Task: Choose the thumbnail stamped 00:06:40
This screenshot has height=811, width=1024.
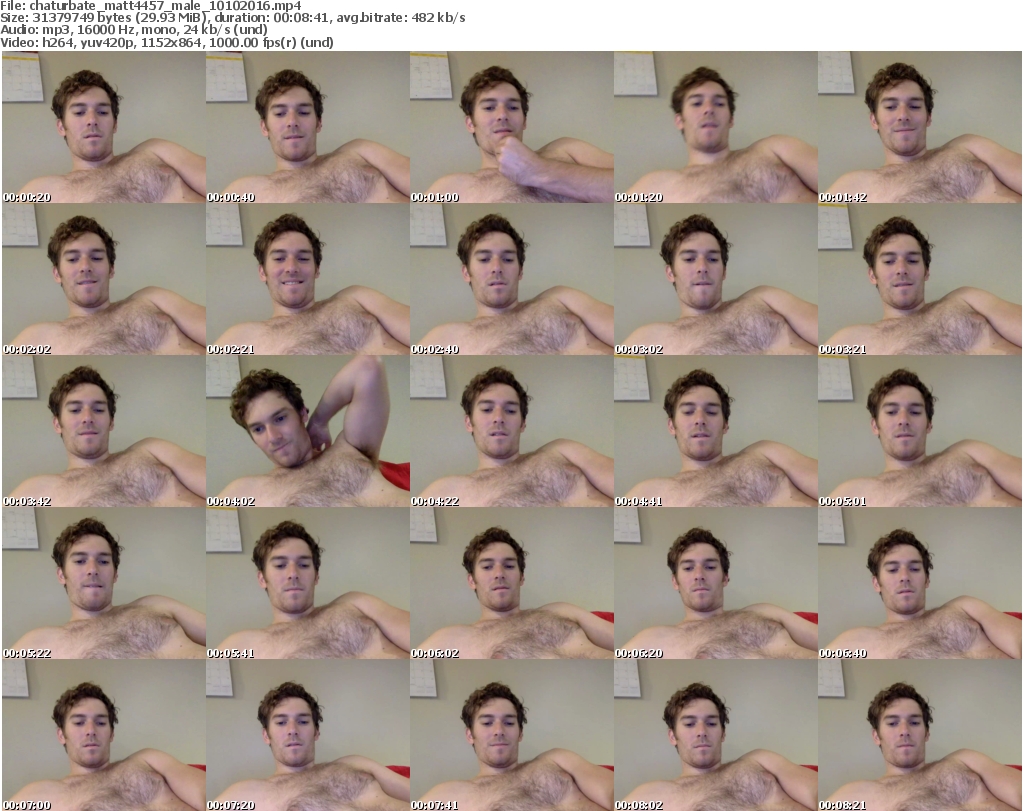Action: (x=920, y=583)
